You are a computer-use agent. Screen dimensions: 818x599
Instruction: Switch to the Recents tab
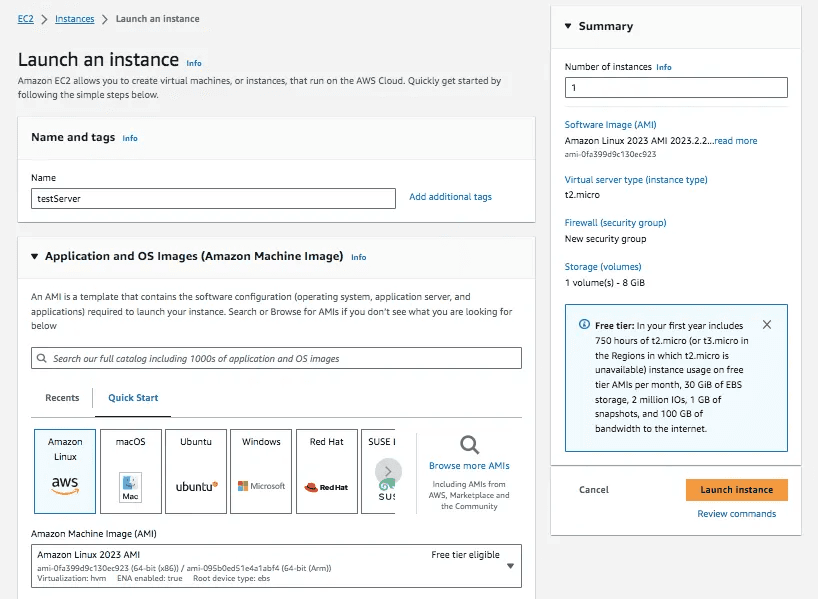62,398
